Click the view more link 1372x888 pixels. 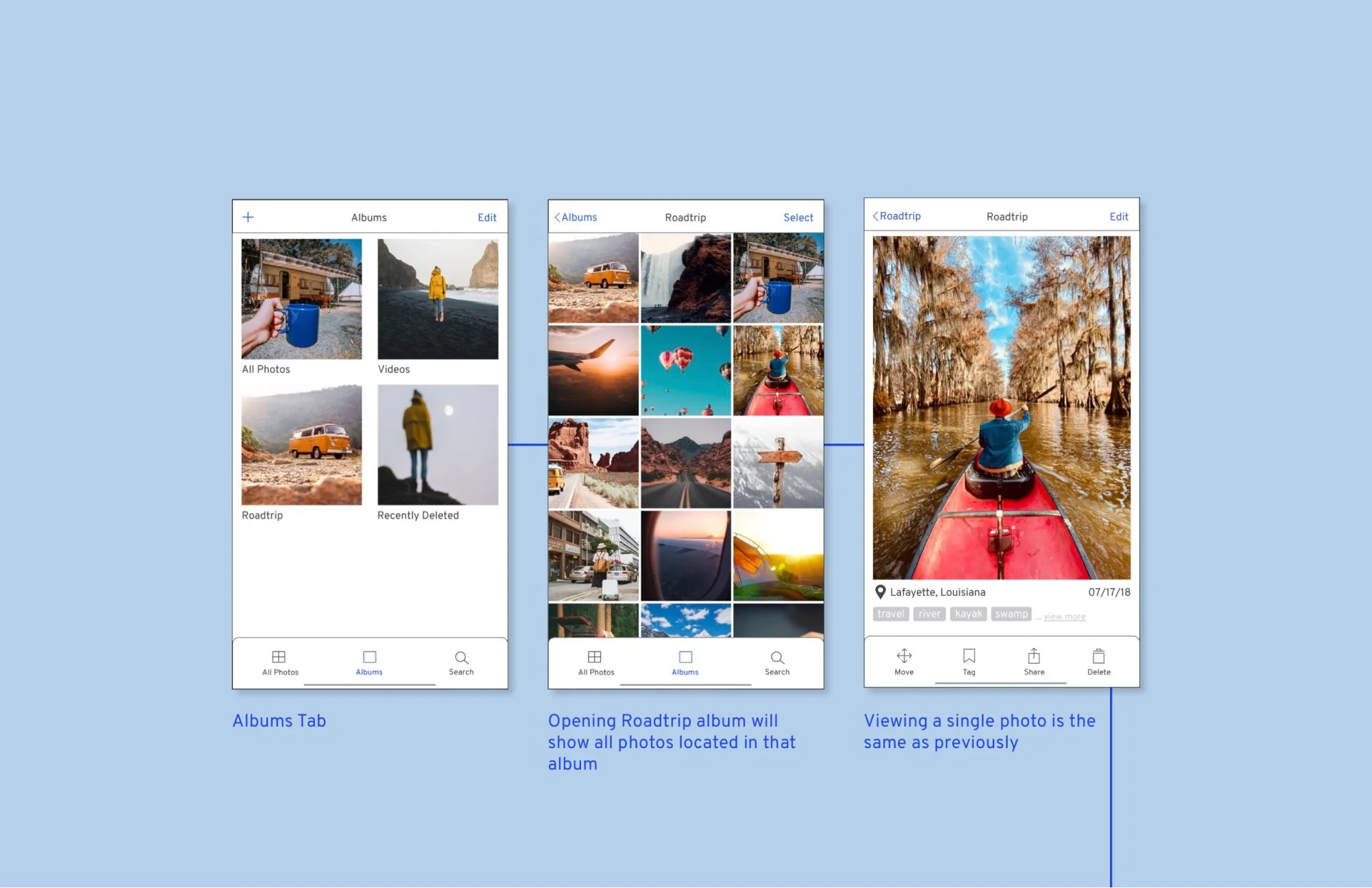[x=1065, y=616]
